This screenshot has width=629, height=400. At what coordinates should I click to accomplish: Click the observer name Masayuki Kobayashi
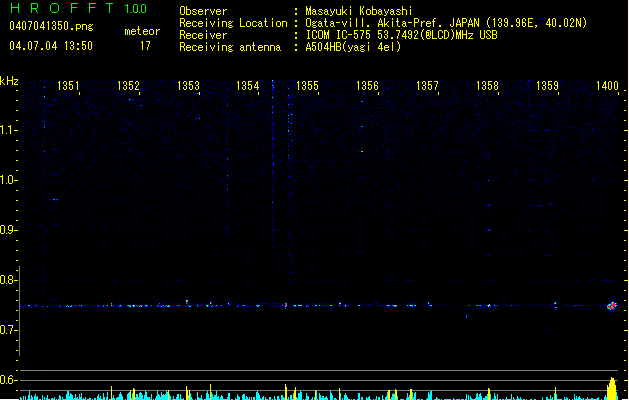359,11
